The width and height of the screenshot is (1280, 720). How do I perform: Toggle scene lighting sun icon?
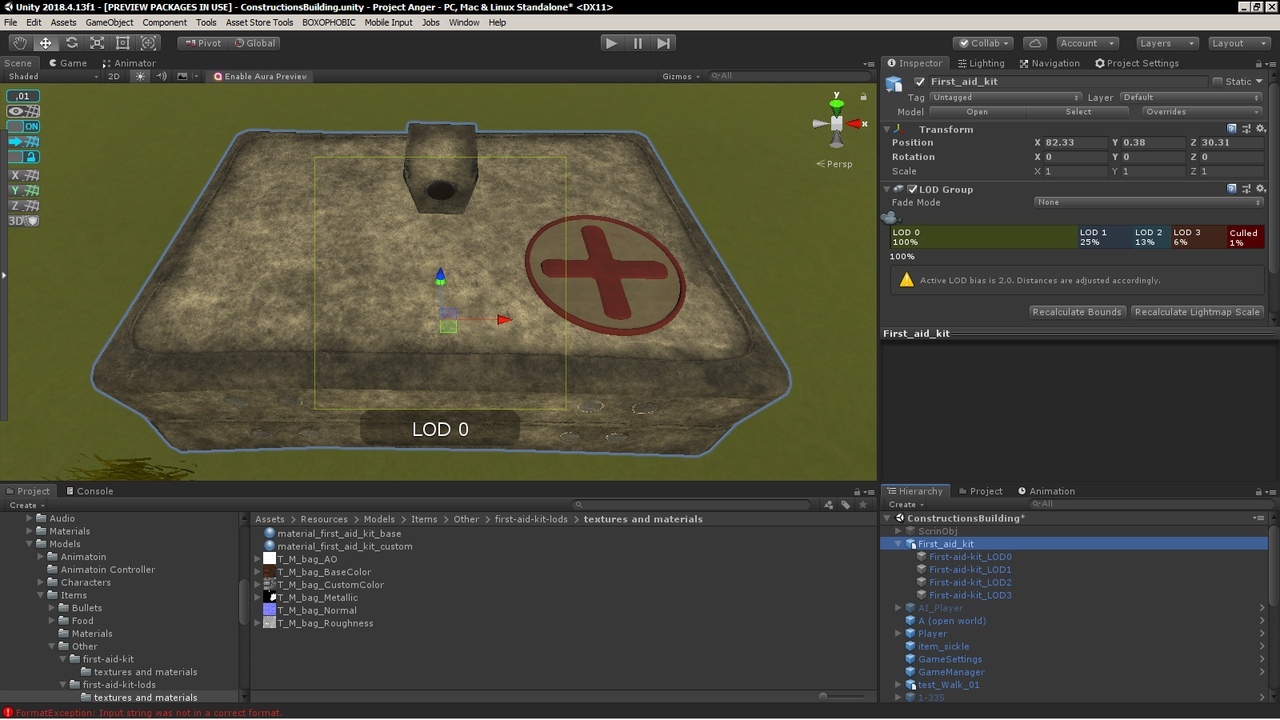140,76
